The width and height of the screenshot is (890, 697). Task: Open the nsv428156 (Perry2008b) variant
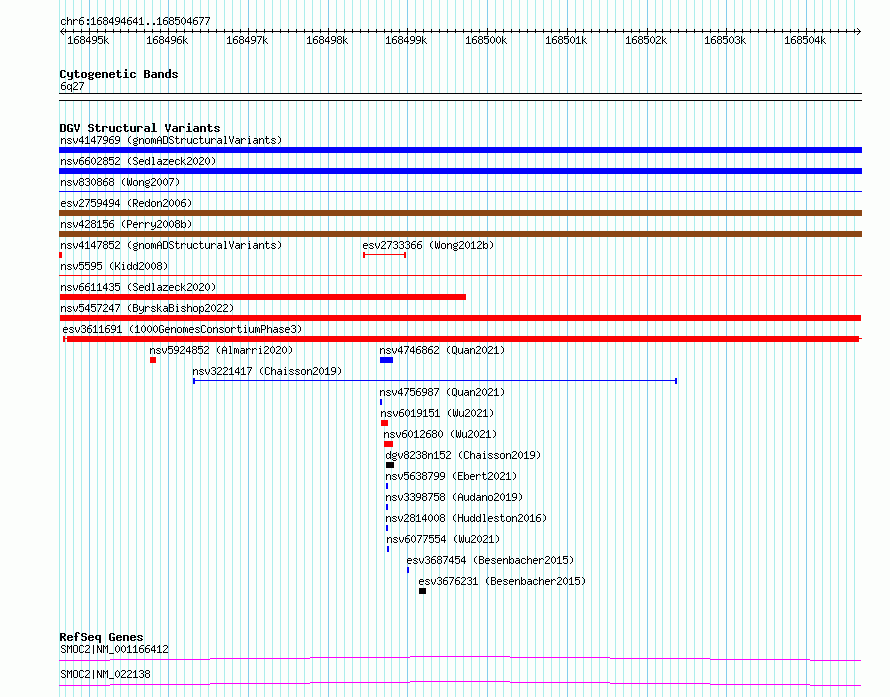coord(126,224)
